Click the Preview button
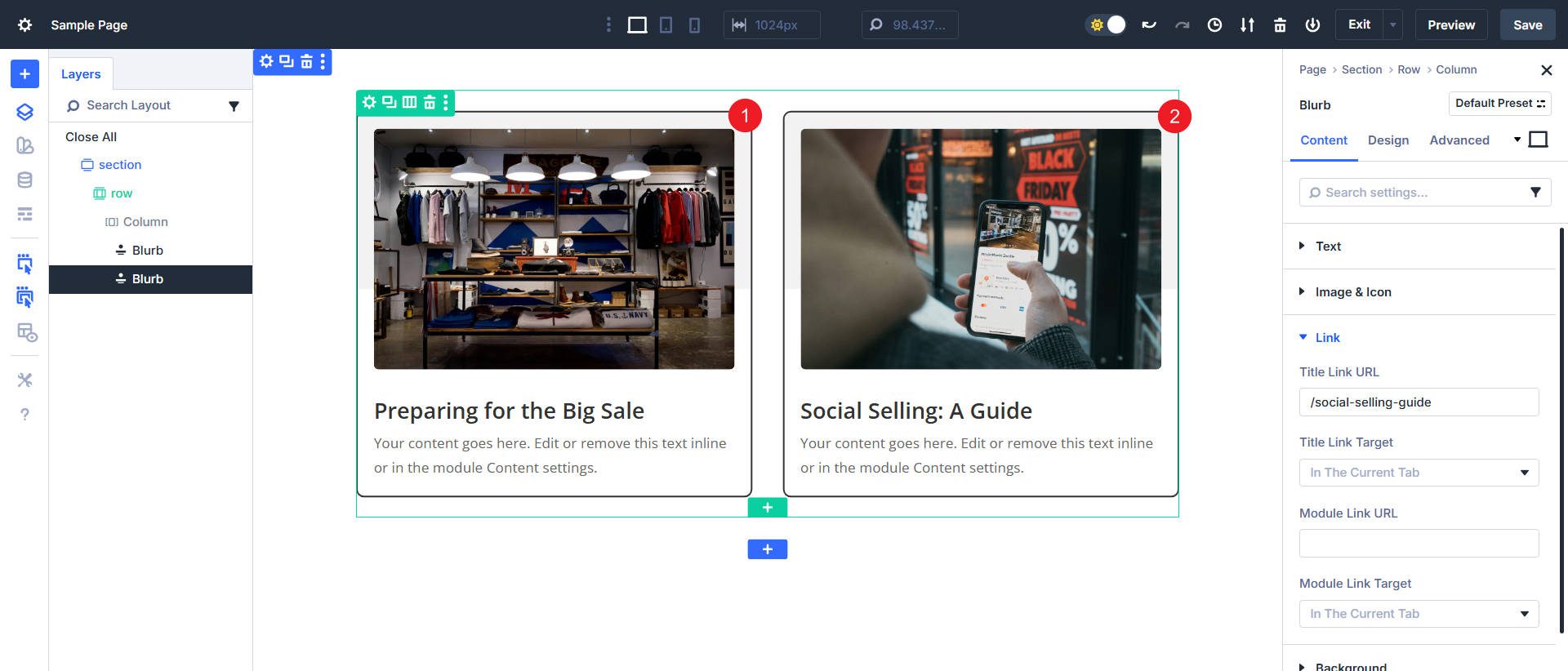 [1451, 25]
